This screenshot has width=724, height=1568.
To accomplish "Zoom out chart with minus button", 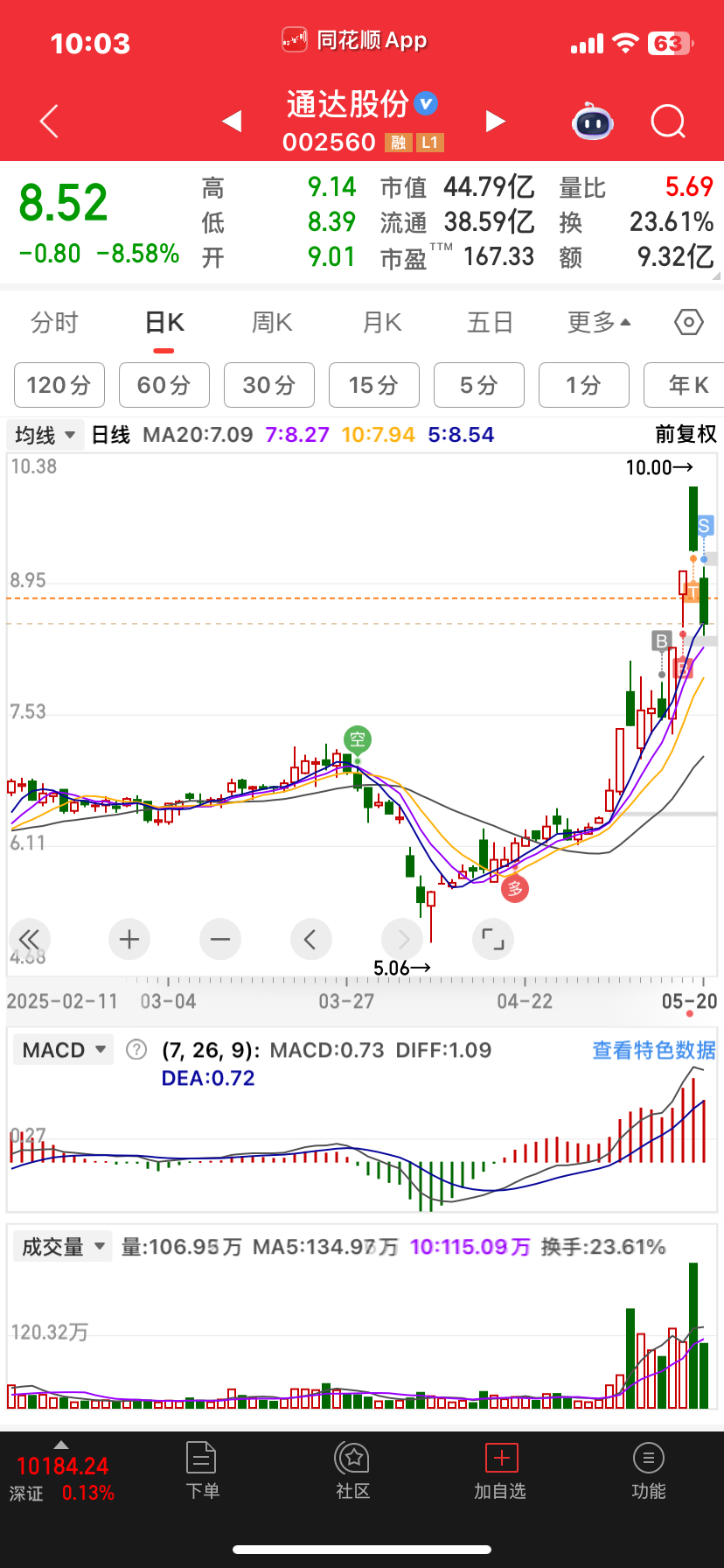I will point(220,940).
